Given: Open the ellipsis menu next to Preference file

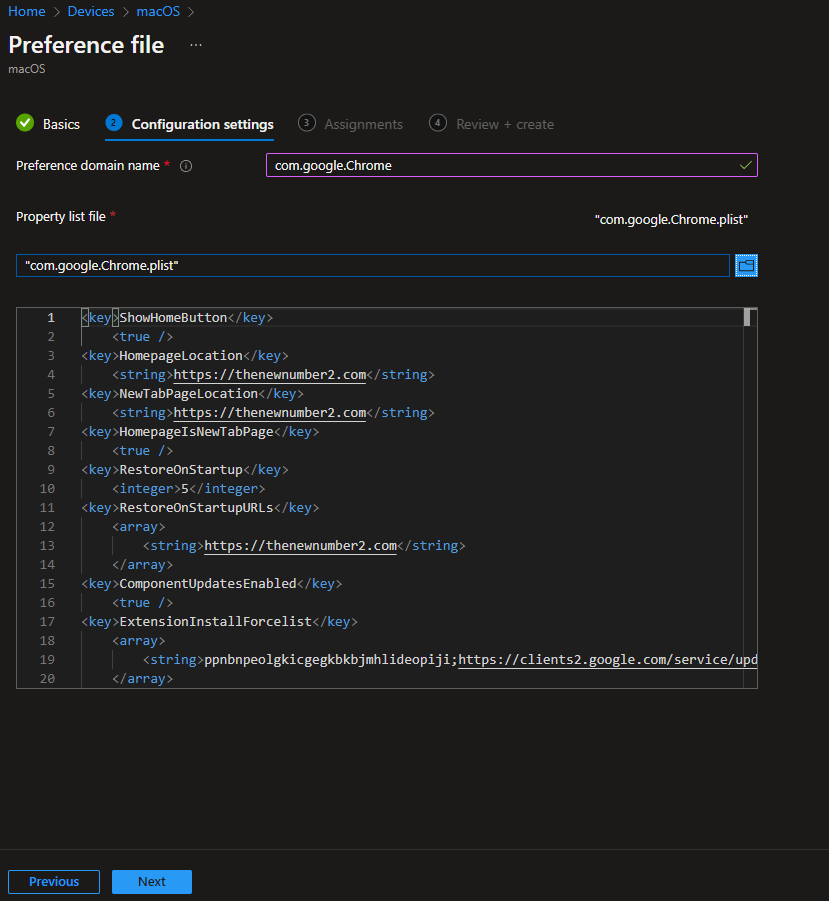Looking at the screenshot, I should click(x=196, y=45).
